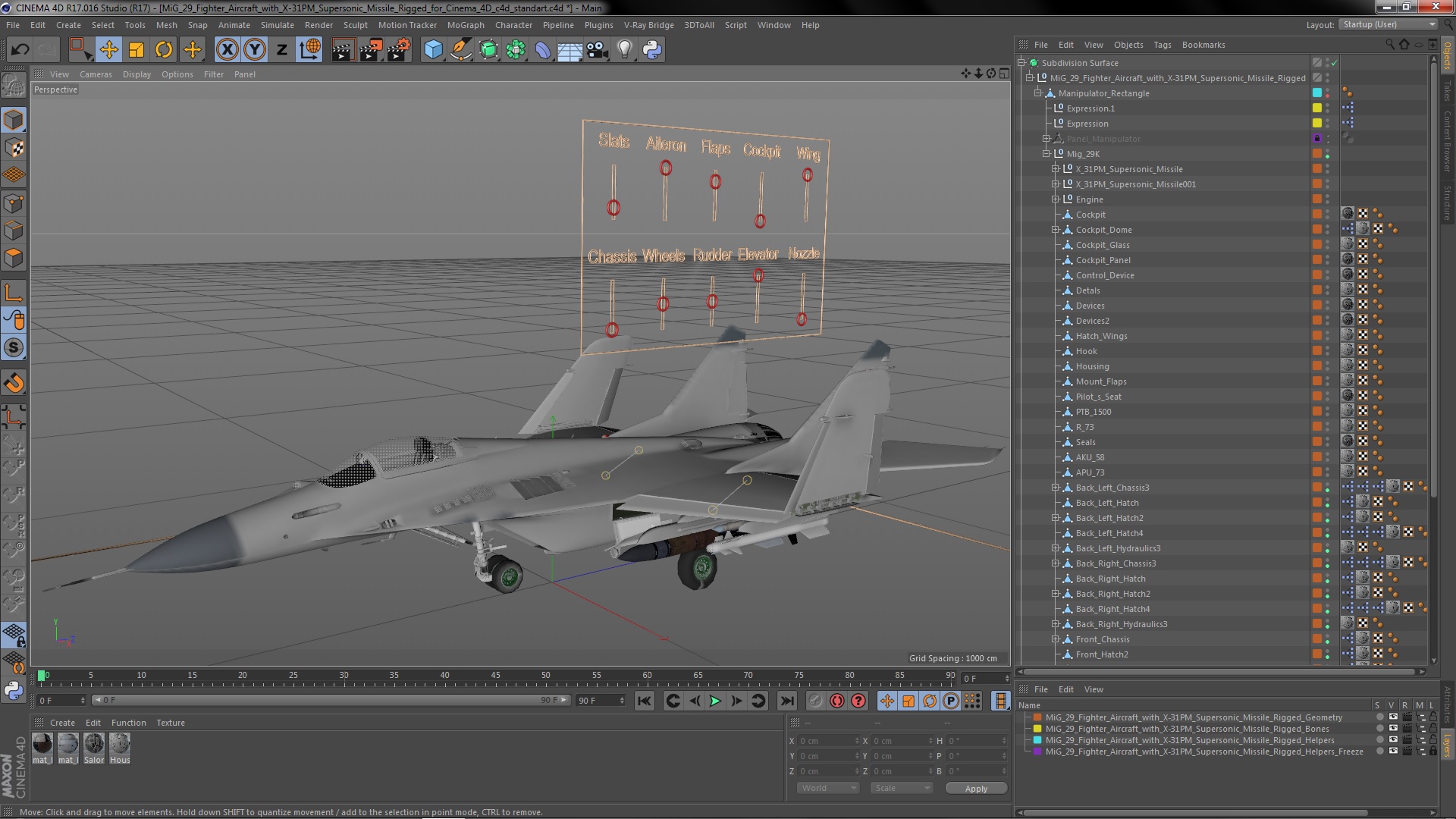The width and height of the screenshot is (1456, 819).
Task: Toggle X axis lock icon
Action: (x=227, y=50)
